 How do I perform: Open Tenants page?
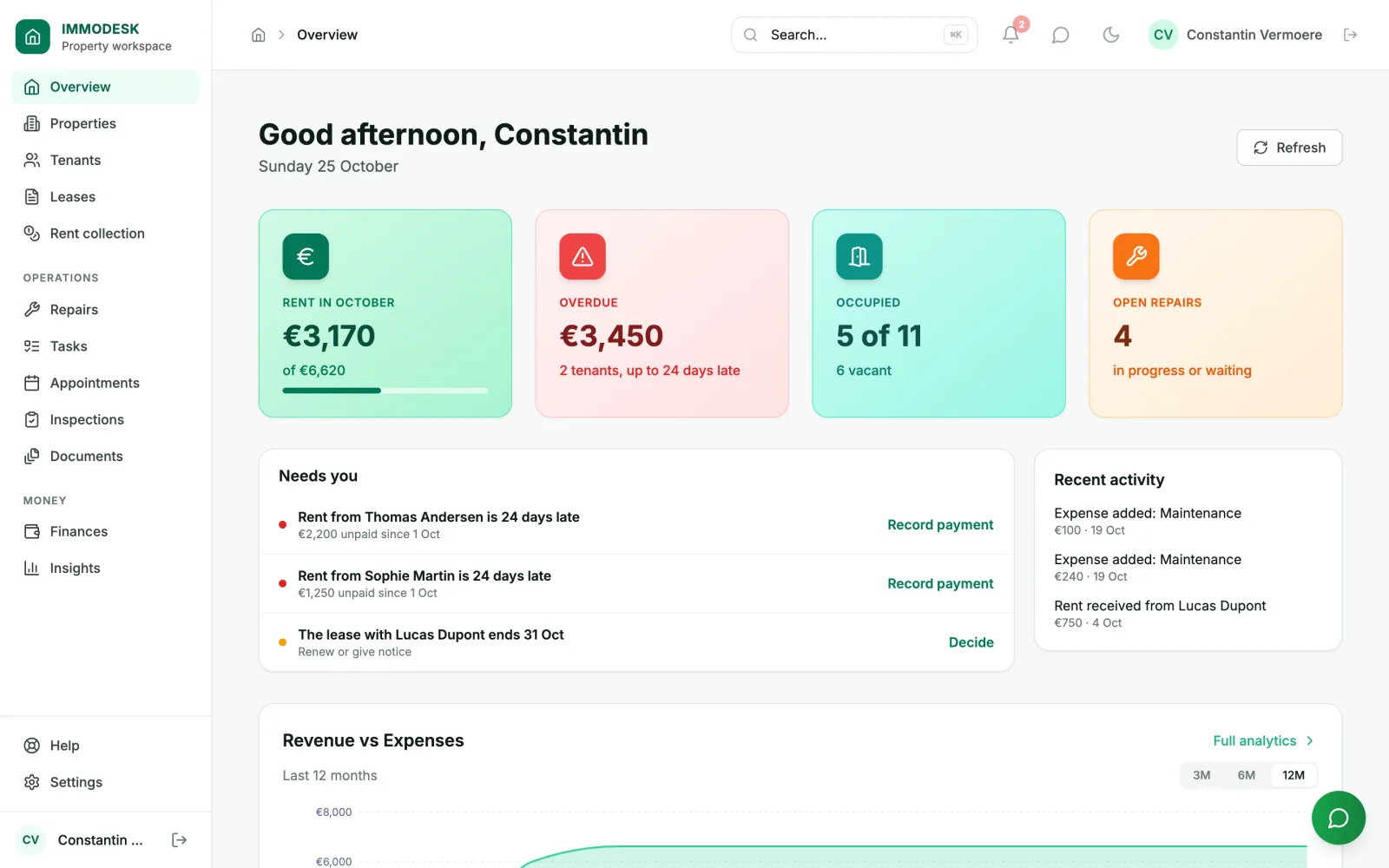click(106, 160)
